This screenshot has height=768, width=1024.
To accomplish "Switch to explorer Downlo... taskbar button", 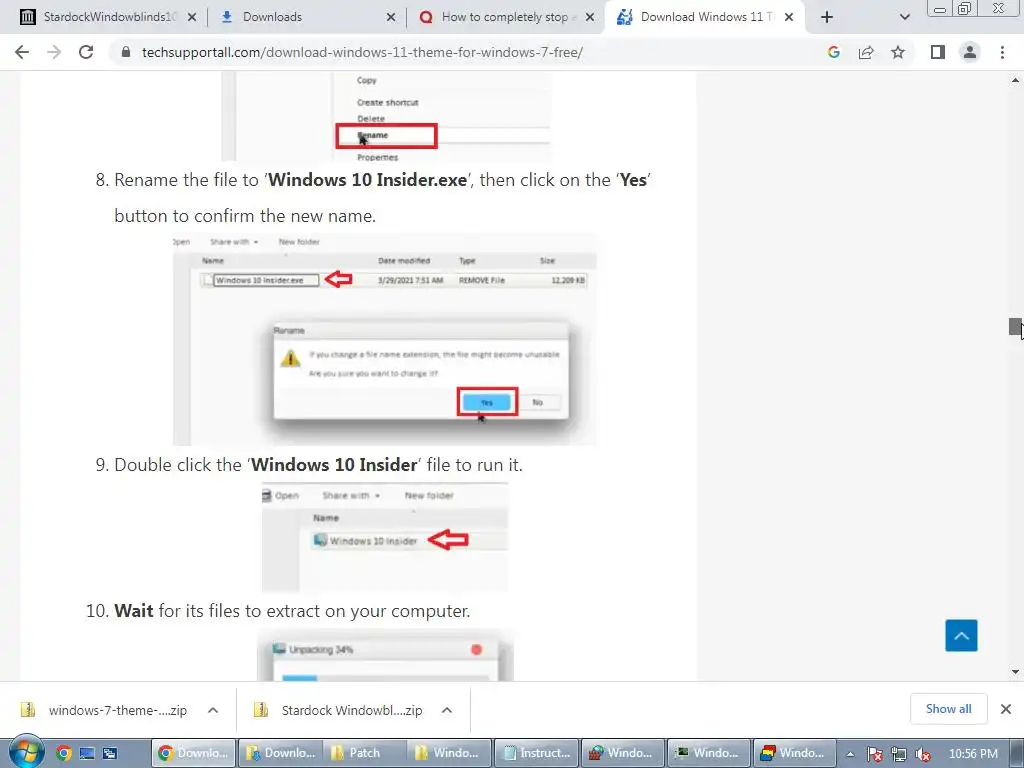I will pyautogui.click(x=281, y=753).
